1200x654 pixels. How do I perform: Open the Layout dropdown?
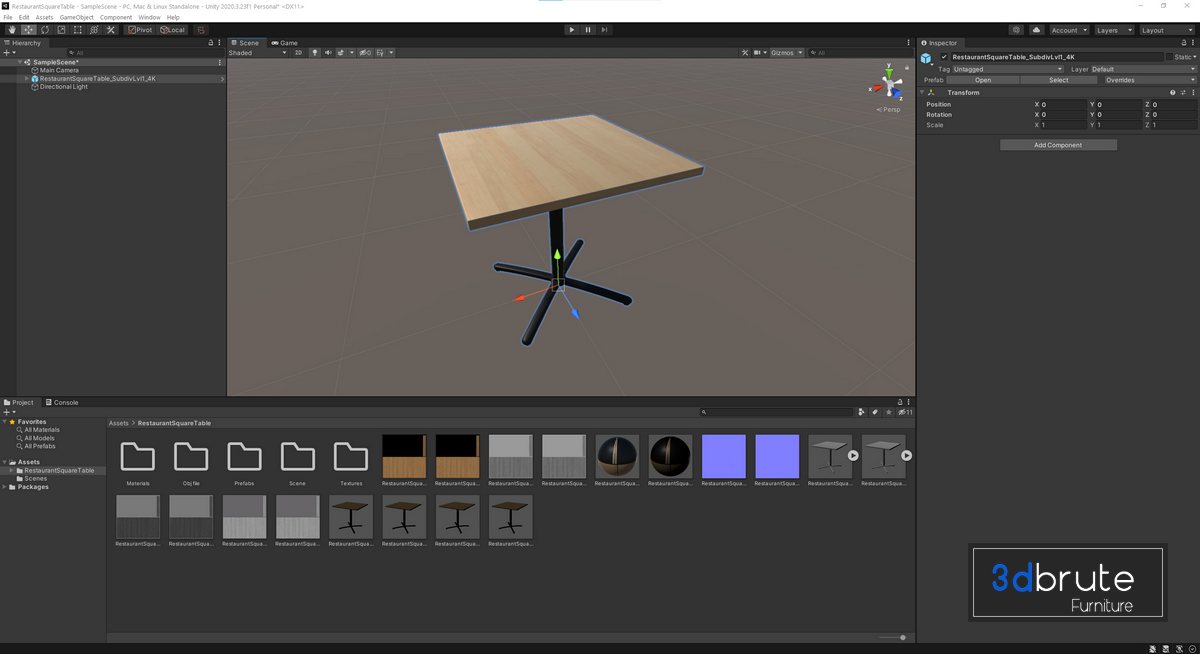[1167, 30]
